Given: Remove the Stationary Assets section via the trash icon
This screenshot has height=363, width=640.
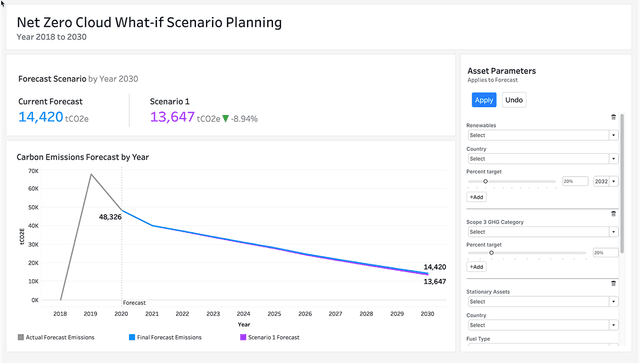Looking at the screenshot, I should tap(613, 283).
